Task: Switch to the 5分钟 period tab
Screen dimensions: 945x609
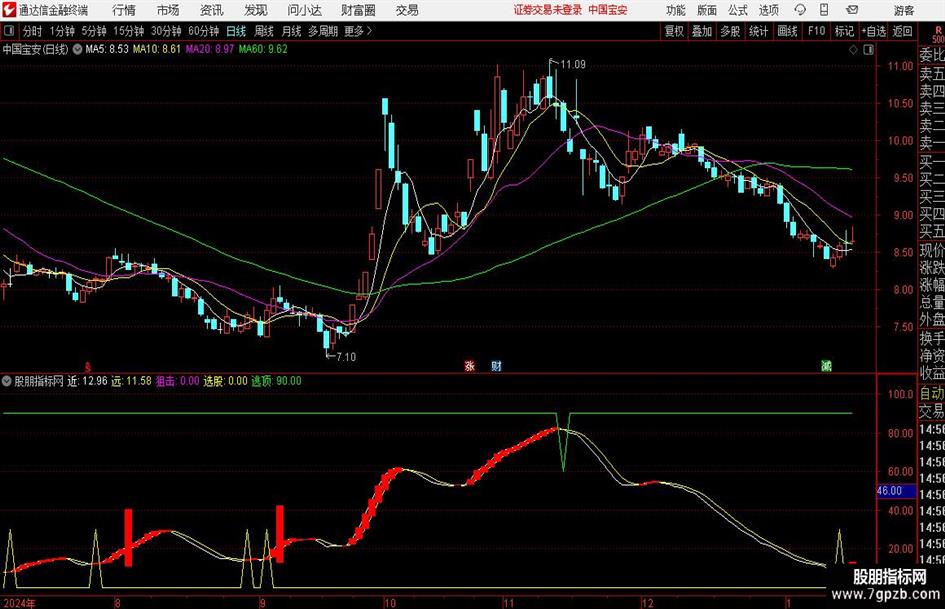Action: tap(94, 31)
